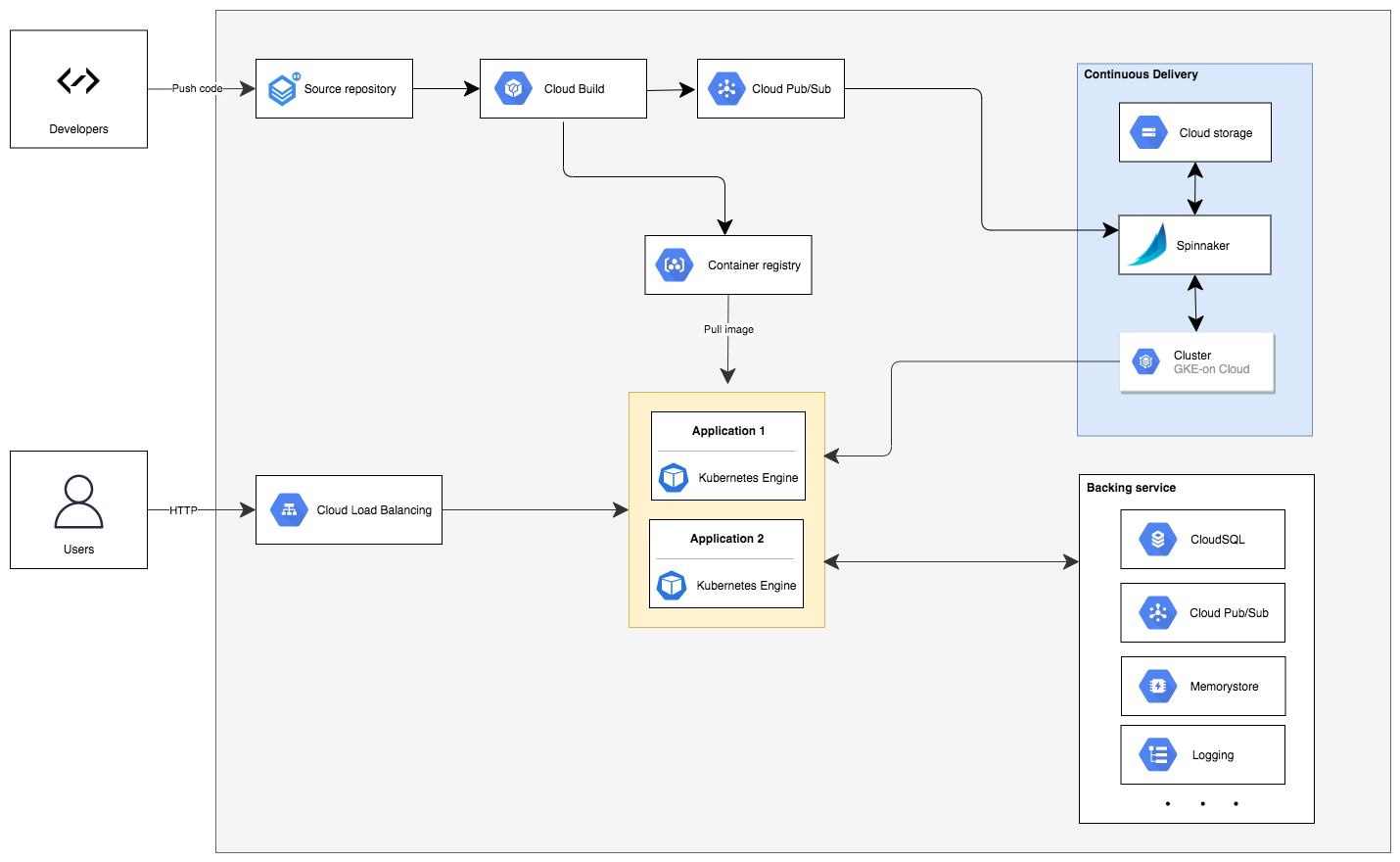Select the 'GKE-on Cloud' subtitle

coord(1211,369)
